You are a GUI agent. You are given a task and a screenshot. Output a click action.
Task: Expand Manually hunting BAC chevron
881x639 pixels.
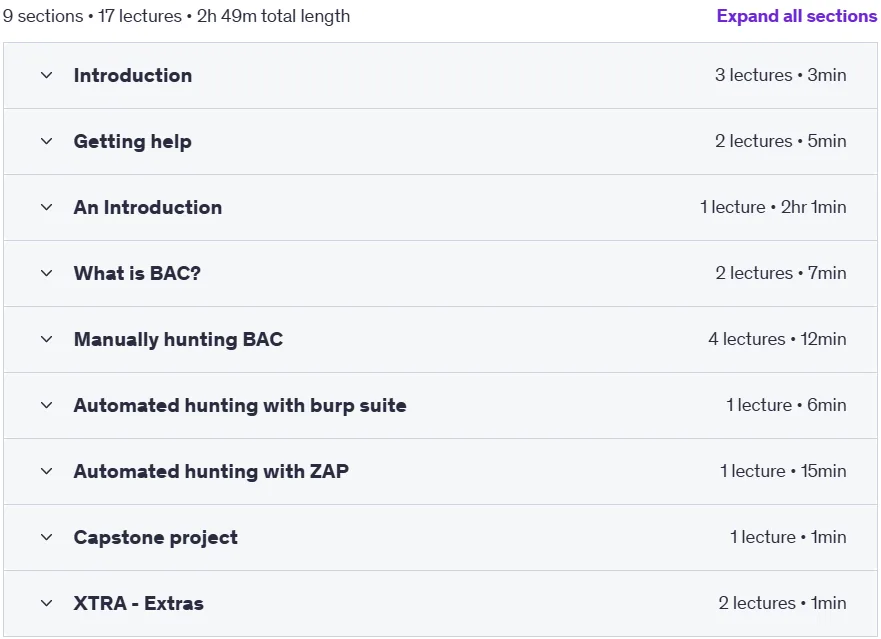(47, 339)
